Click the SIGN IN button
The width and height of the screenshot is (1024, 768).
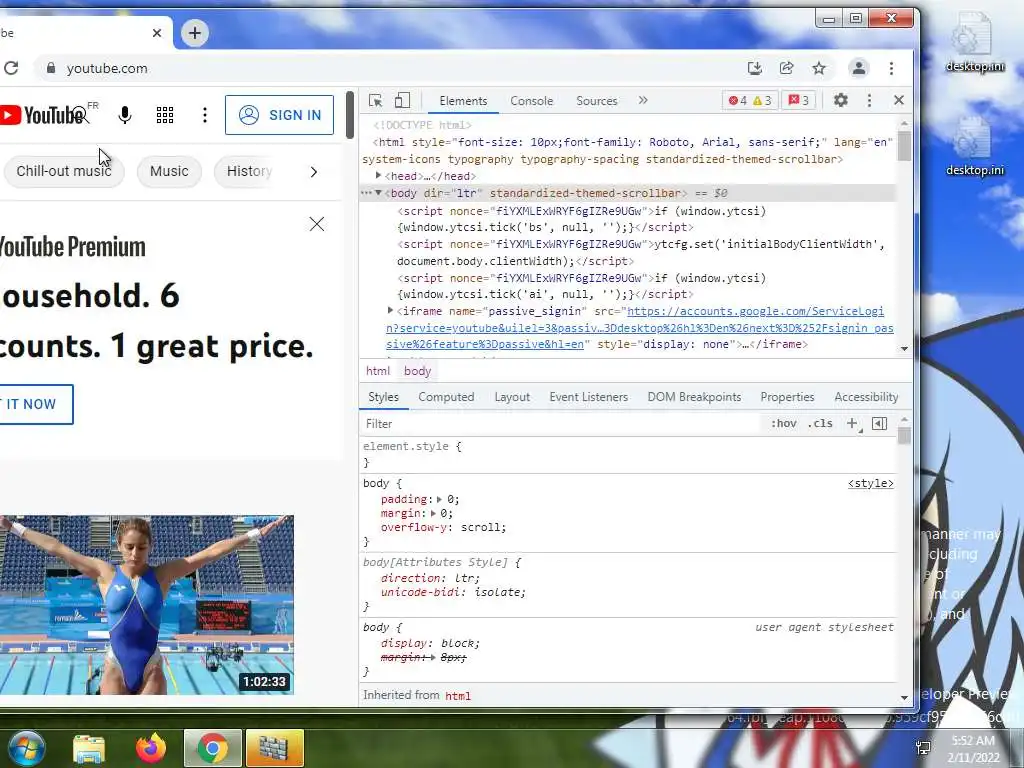[x=280, y=115]
